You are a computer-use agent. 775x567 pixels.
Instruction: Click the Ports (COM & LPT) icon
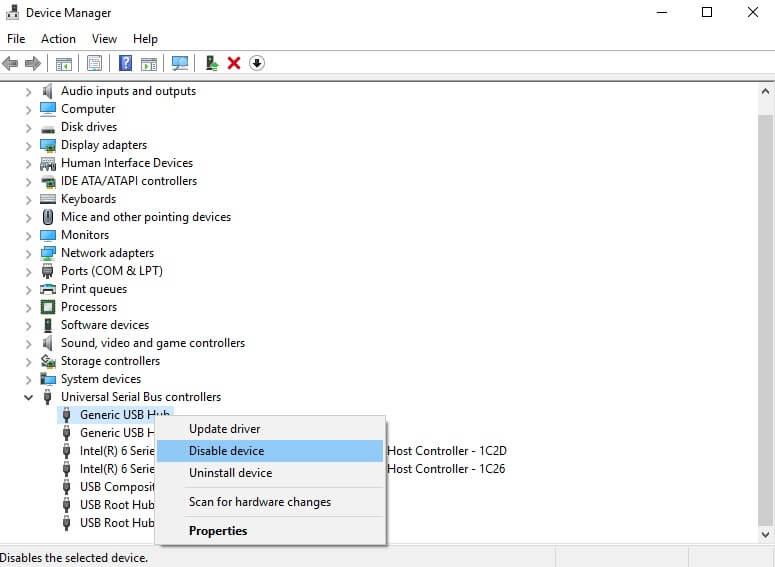pyautogui.click(x=47, y=271)
